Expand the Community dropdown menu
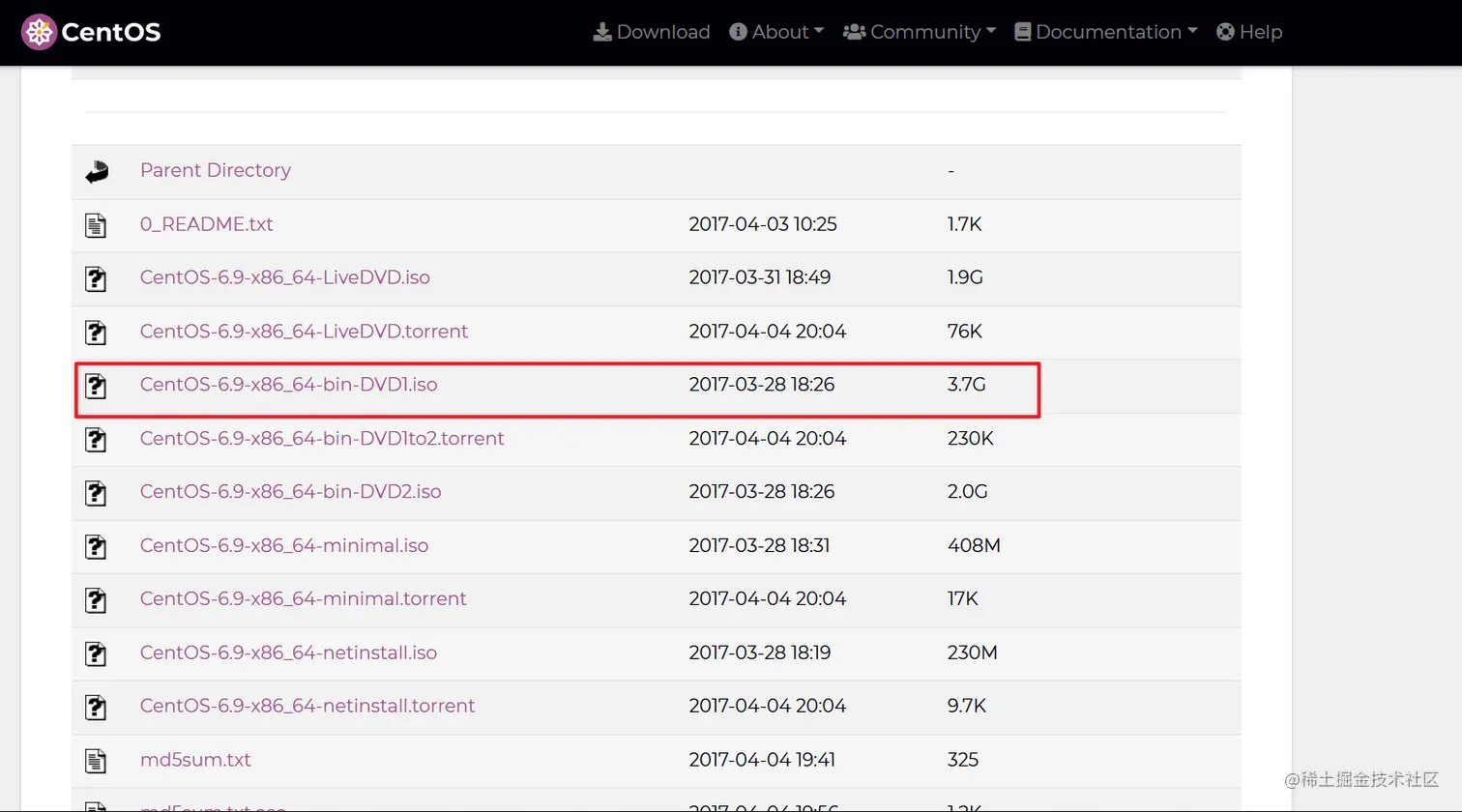Viewport: 1462px width, 812px height. (x=920, y=32)
